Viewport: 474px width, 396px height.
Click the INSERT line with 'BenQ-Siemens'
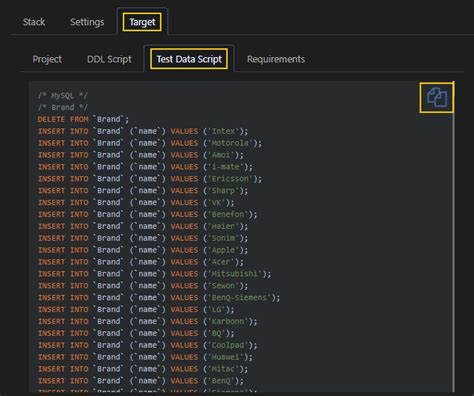coord(159,298)
